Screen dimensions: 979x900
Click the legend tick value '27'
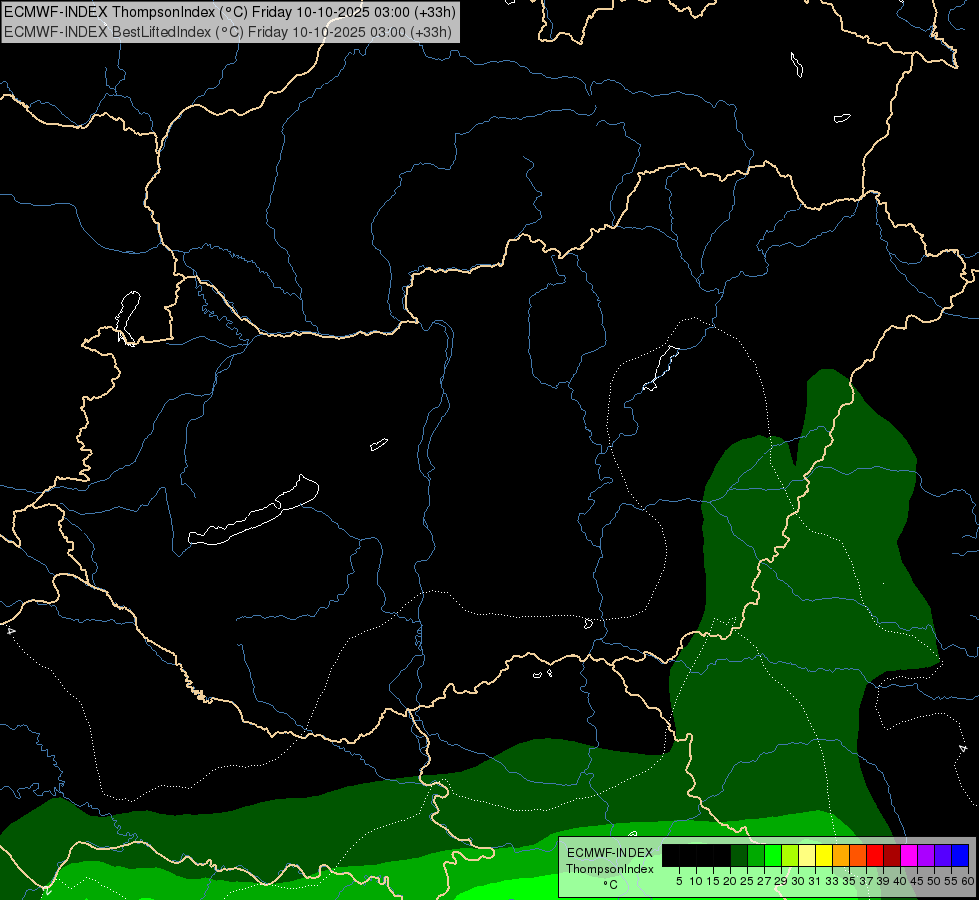pos(764,881)
